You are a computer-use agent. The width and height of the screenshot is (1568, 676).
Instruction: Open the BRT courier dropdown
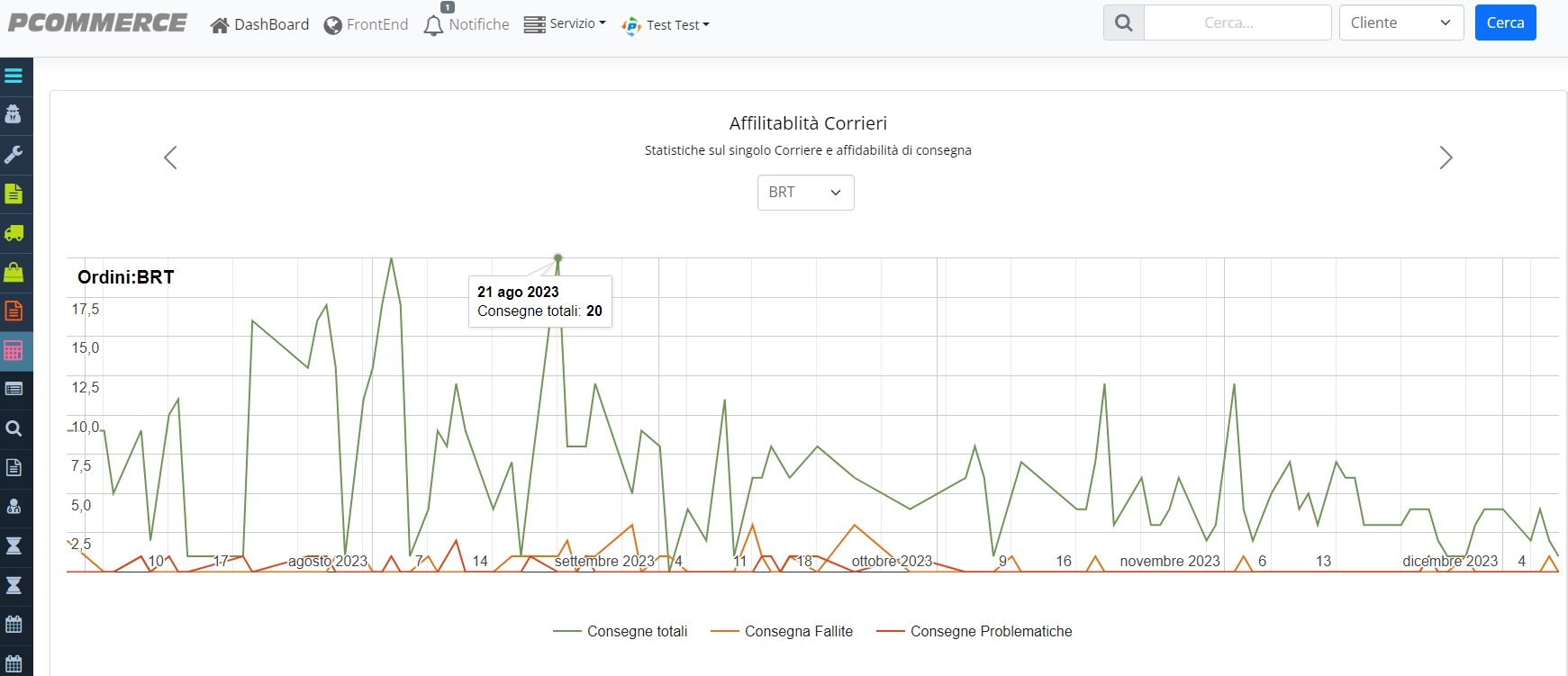[805, 192]
